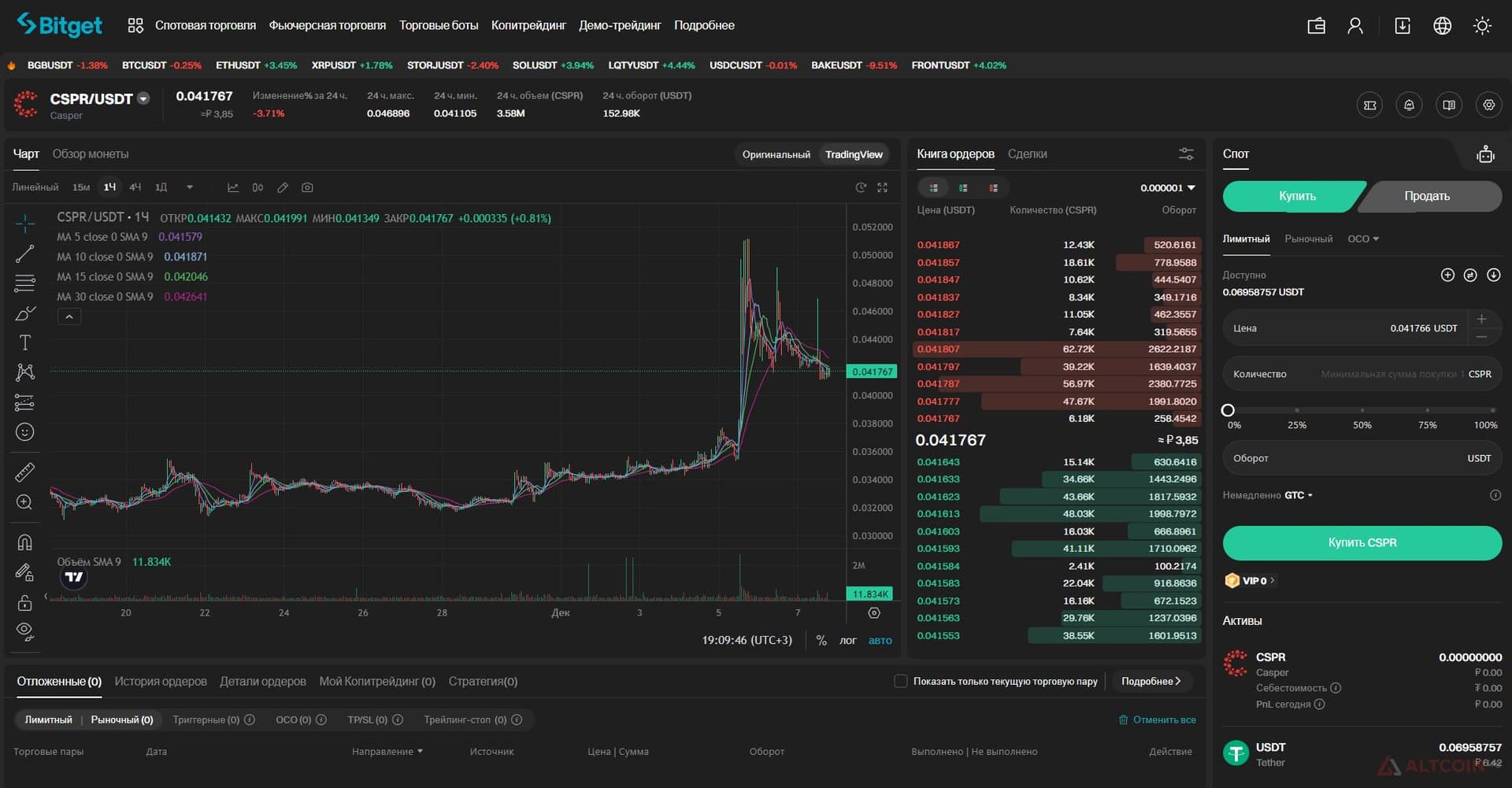1512x788 pixels.
Task: Switch to the Сделки tab
Action: point(1027,154)
